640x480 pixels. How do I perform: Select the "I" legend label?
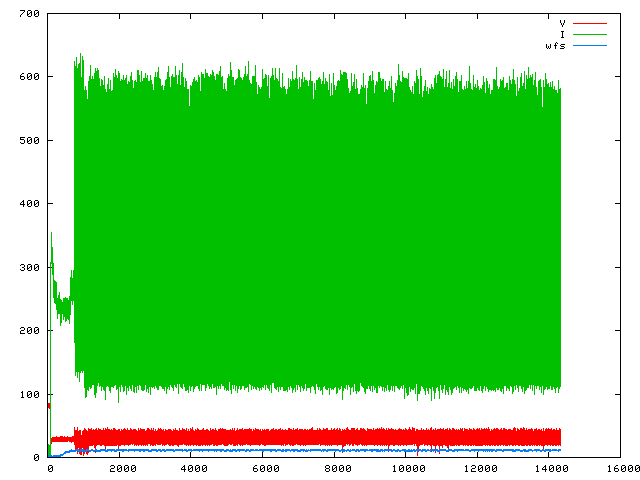pyautogui.click(x=563, y=34)
